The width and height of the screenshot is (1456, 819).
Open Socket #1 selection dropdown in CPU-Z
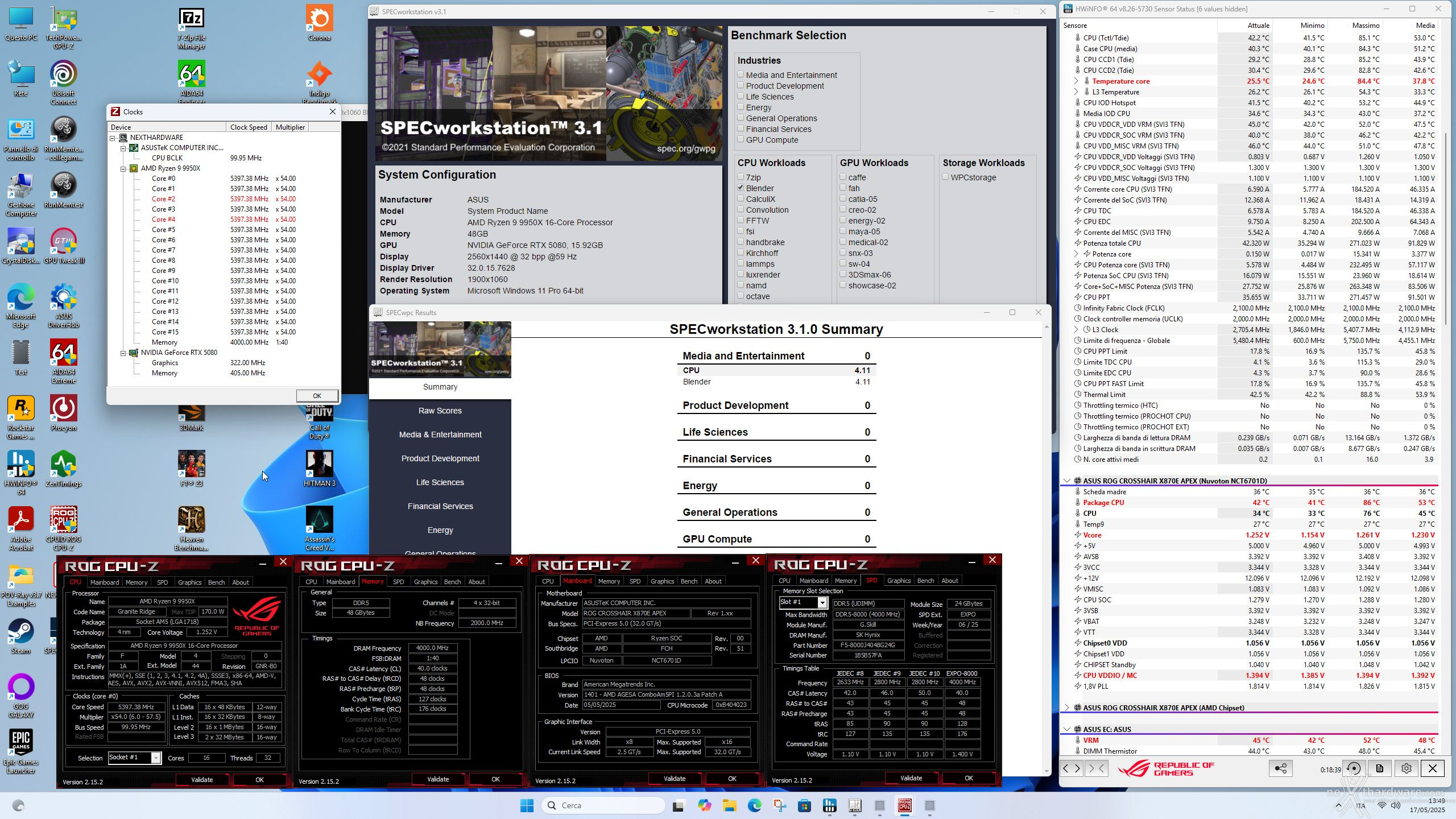pos(155,758)
